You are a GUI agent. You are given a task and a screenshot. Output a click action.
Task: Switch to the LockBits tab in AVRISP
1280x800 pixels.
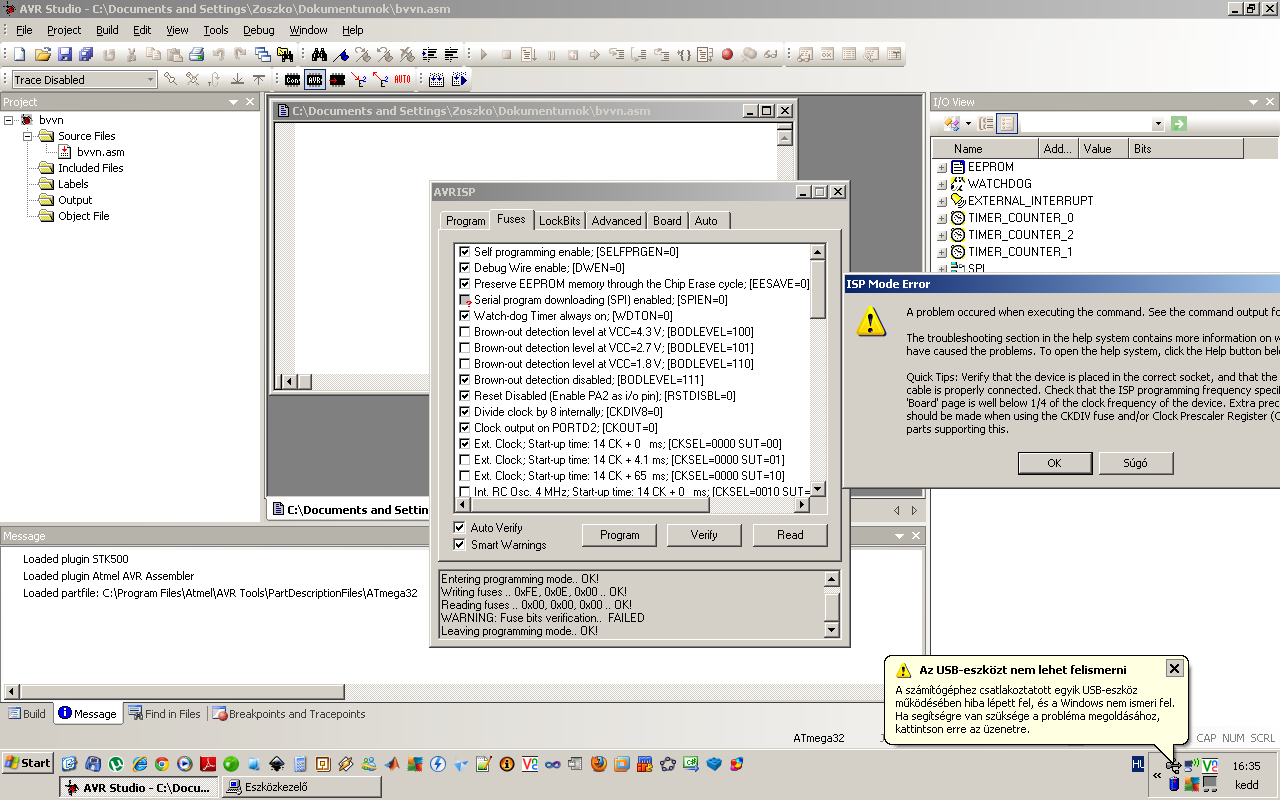[x=559, y=221]
